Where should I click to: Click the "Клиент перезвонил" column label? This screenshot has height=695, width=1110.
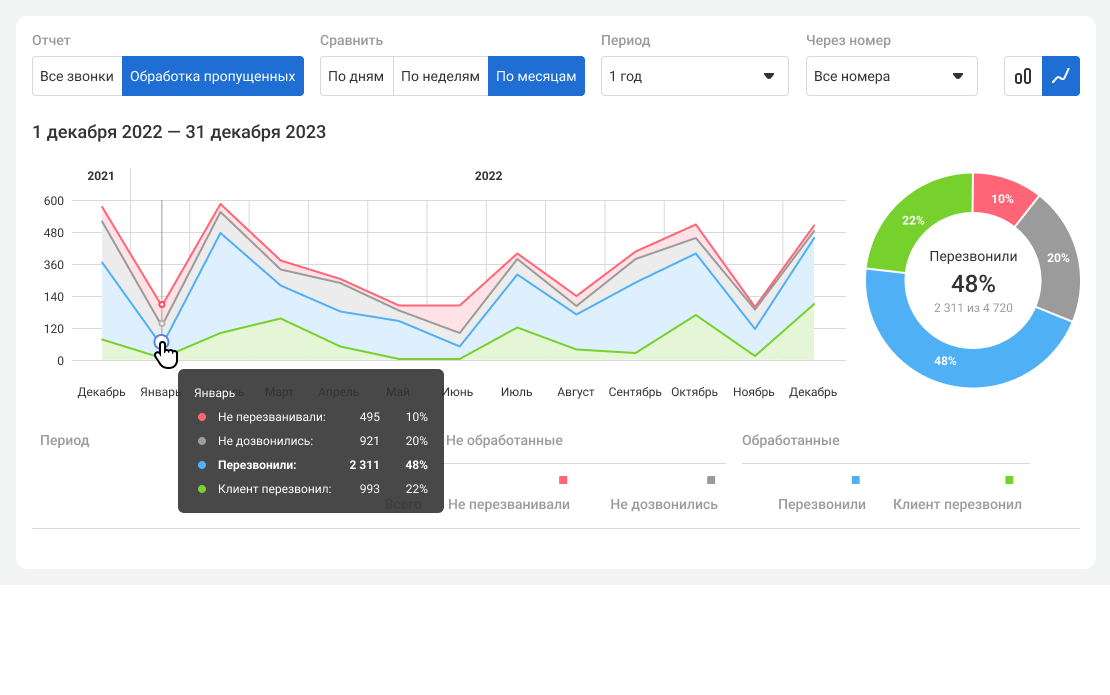pyautogui.click(x=957, y=504)
